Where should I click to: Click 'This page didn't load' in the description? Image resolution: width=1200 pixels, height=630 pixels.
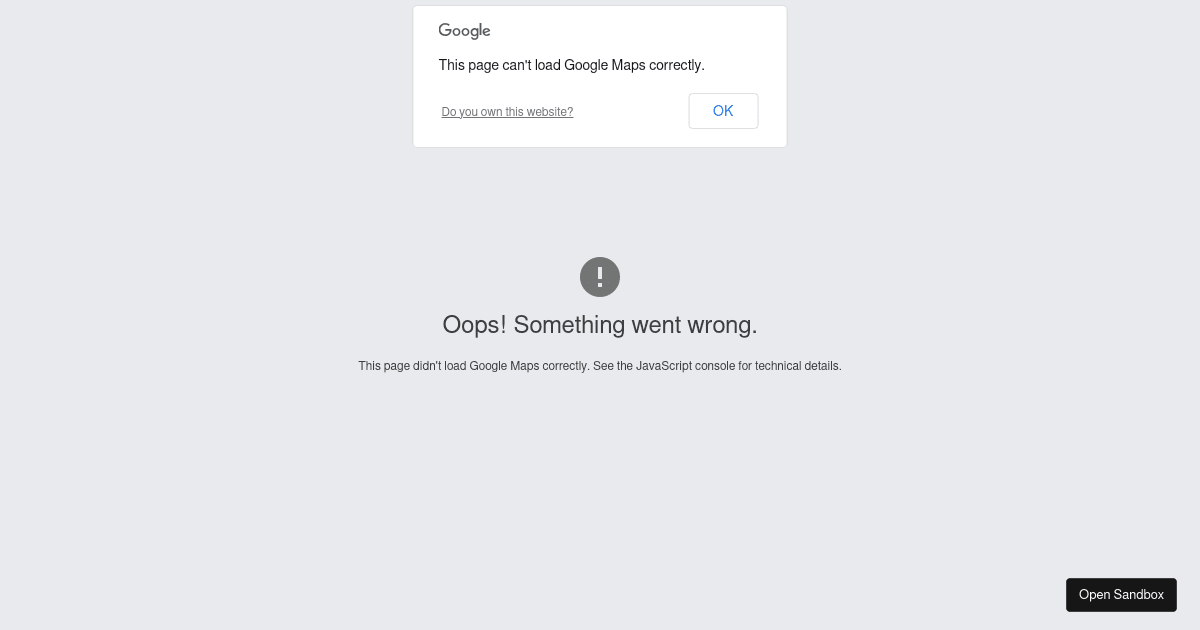coord(412,366)
